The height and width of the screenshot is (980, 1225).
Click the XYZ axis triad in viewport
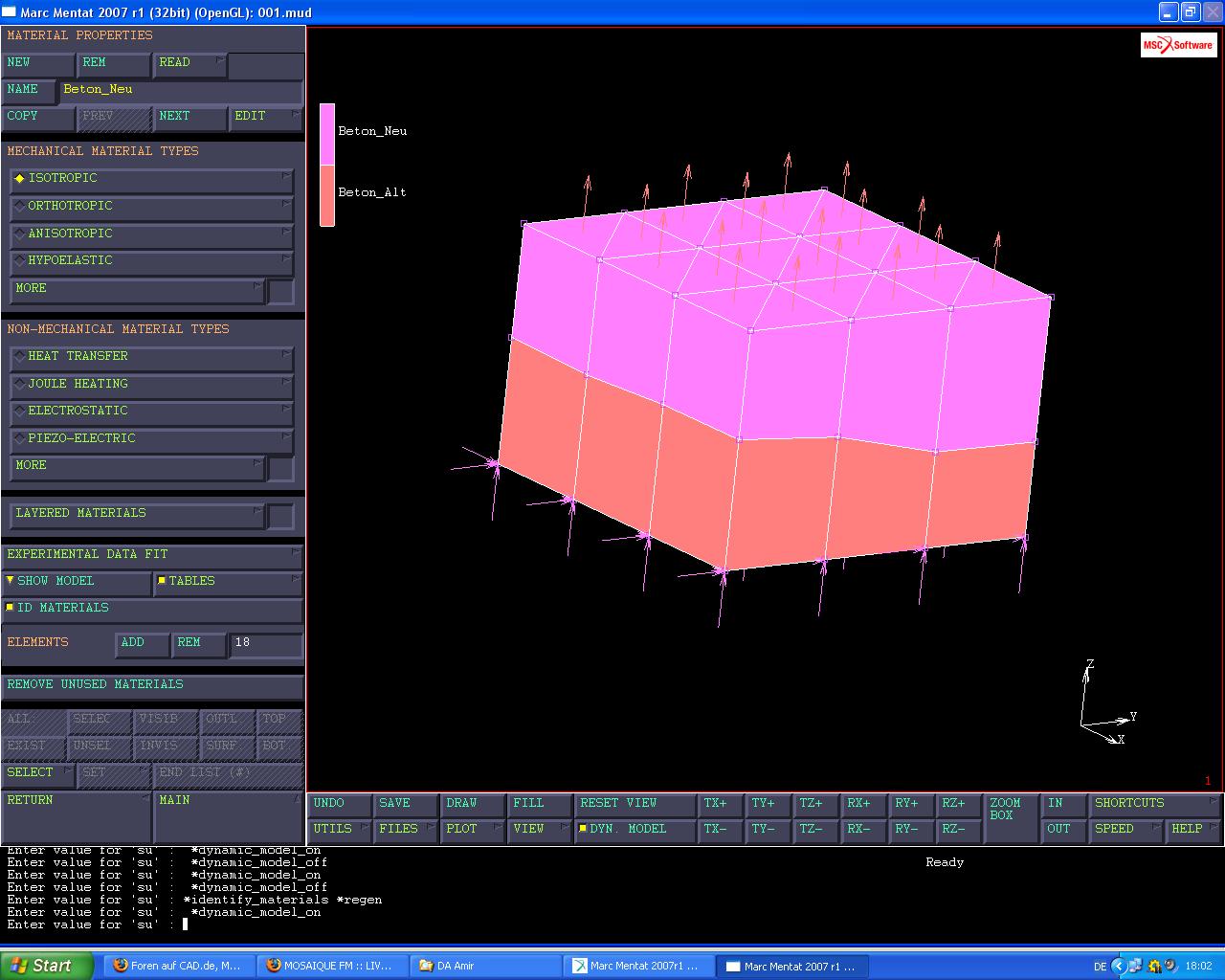[x=1106, y=703]
